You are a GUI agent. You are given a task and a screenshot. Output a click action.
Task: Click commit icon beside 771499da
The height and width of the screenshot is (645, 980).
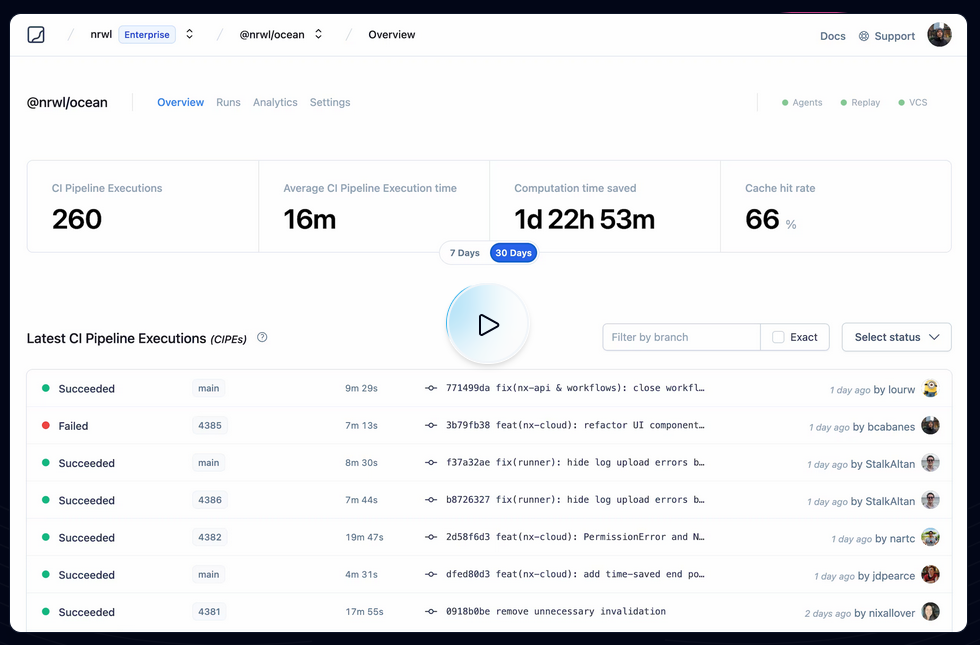[431, 388]
